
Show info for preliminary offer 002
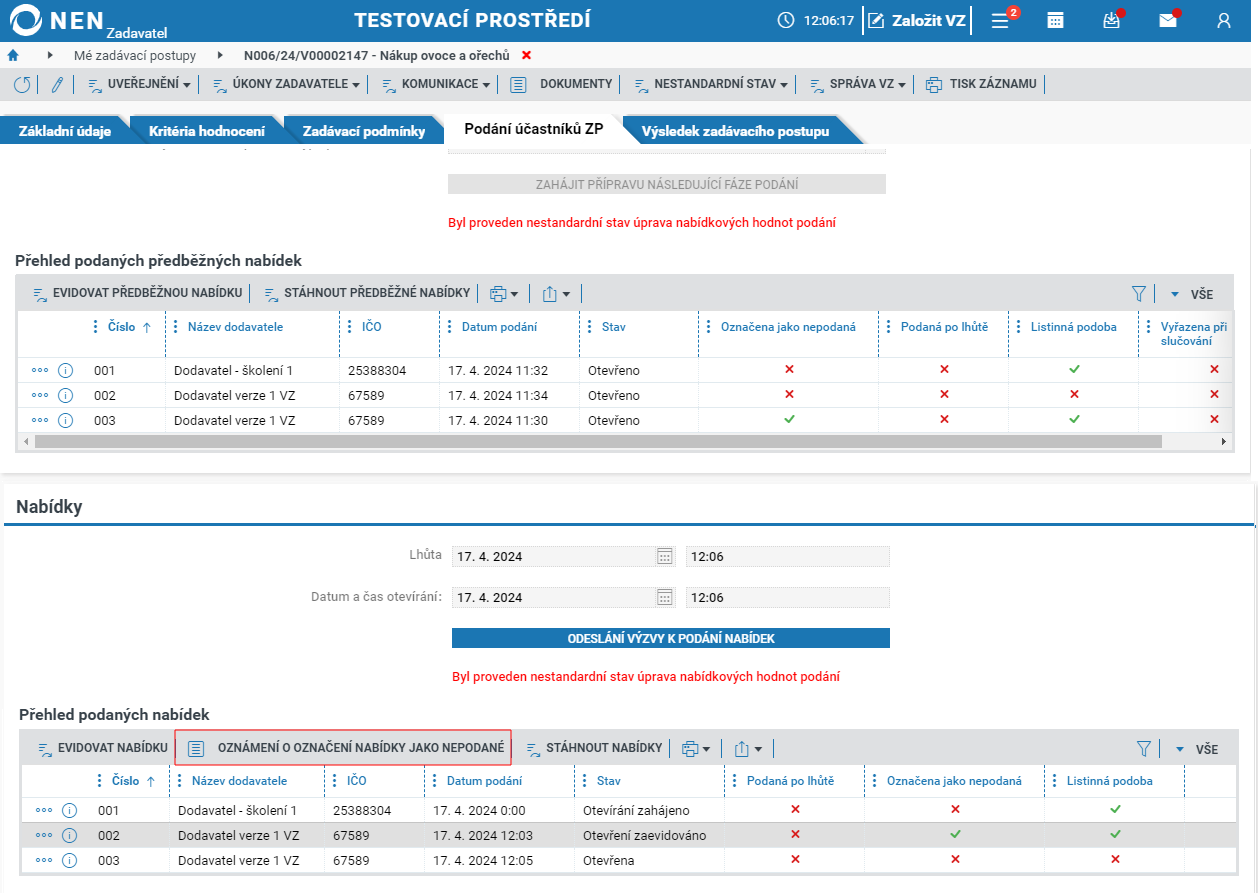tap(66, 395)
